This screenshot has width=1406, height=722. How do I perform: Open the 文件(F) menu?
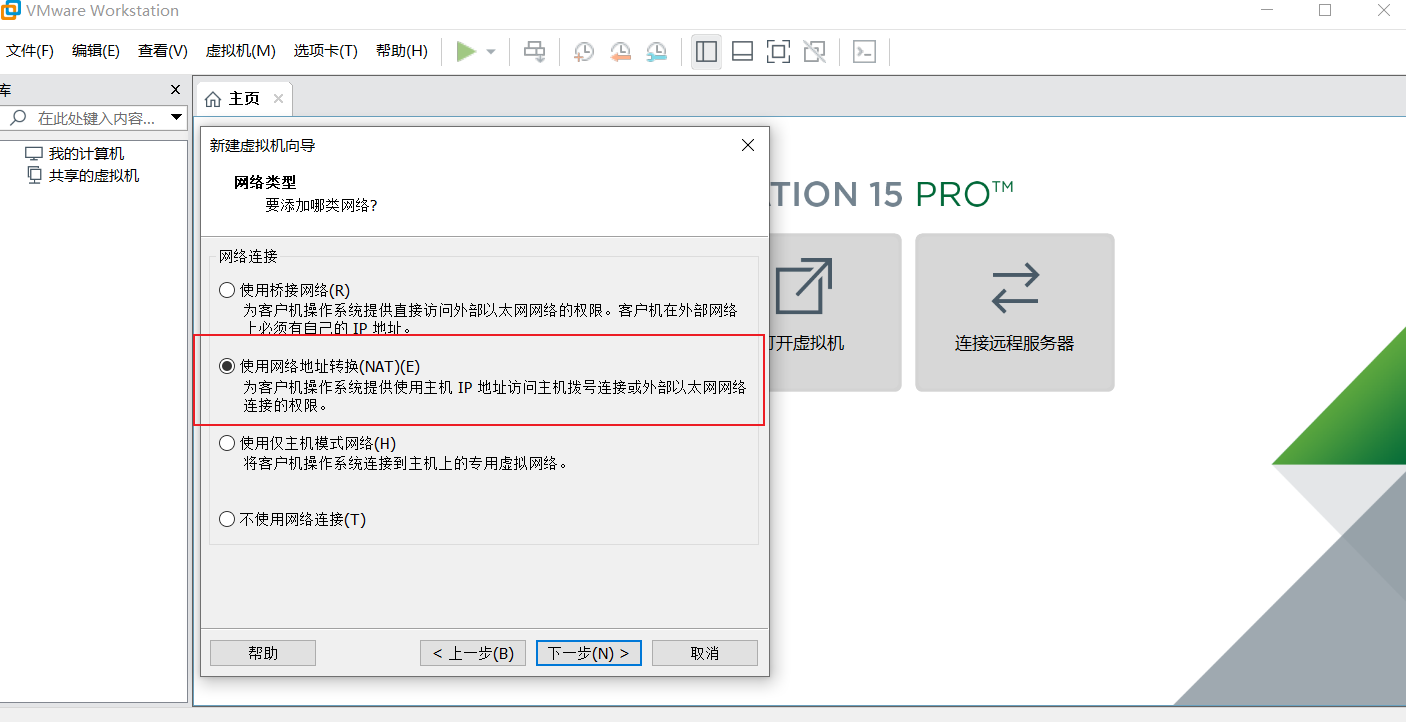pos(30,51)
